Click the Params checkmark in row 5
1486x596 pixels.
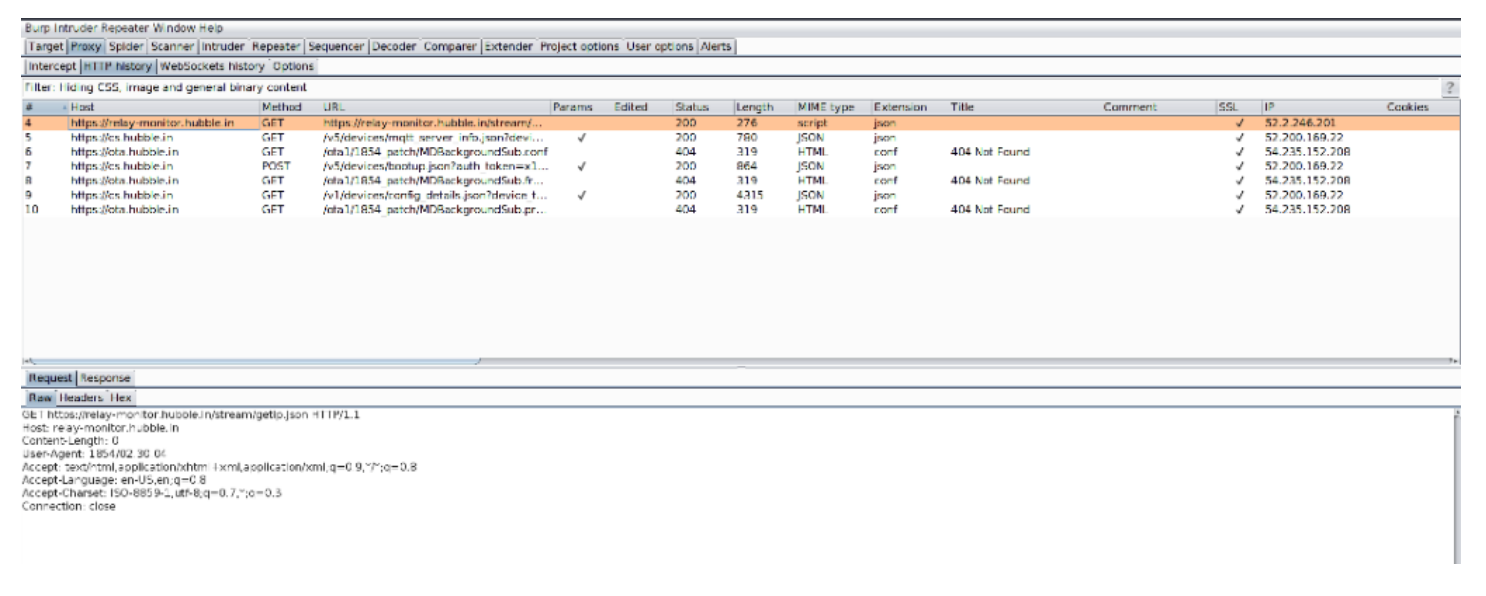coord(581,137)
